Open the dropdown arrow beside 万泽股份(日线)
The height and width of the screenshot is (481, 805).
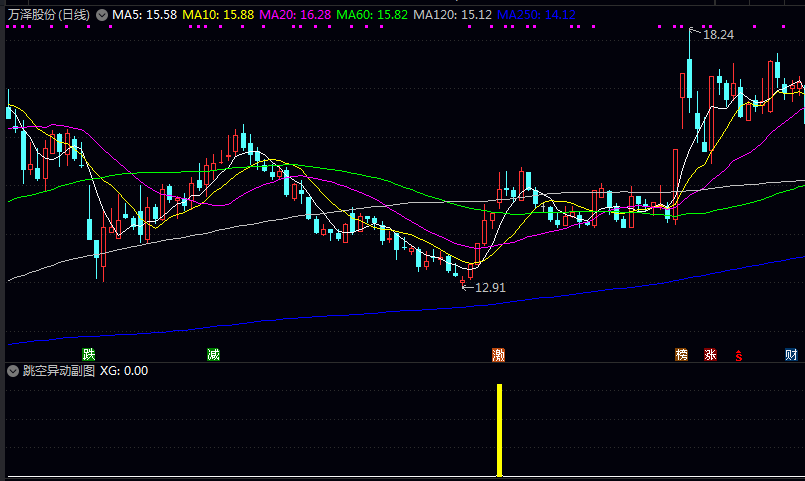pos(102,15)
